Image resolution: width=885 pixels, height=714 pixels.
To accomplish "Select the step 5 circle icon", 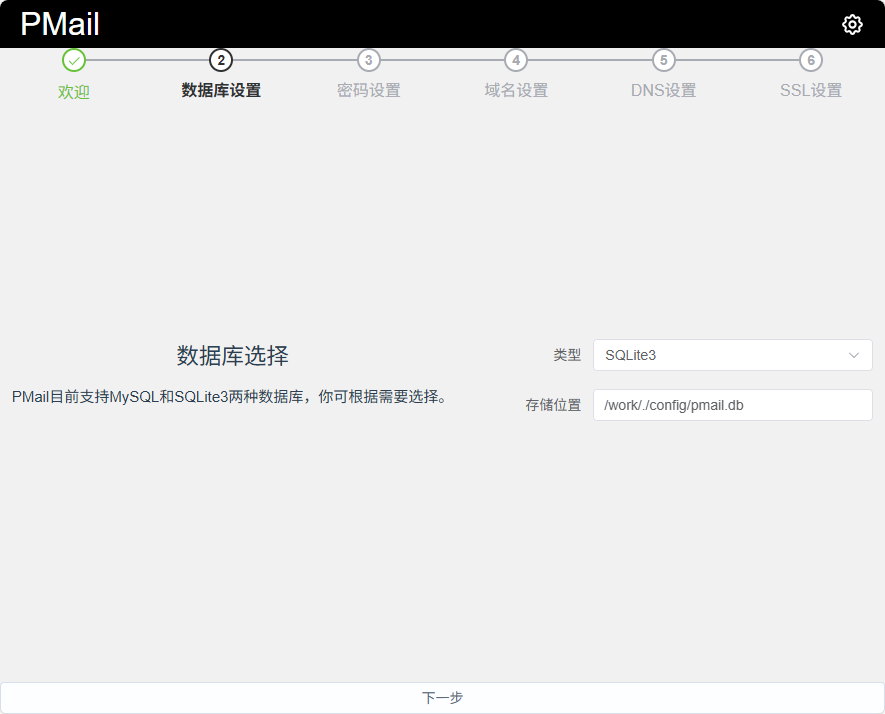I will pos(663,60).
